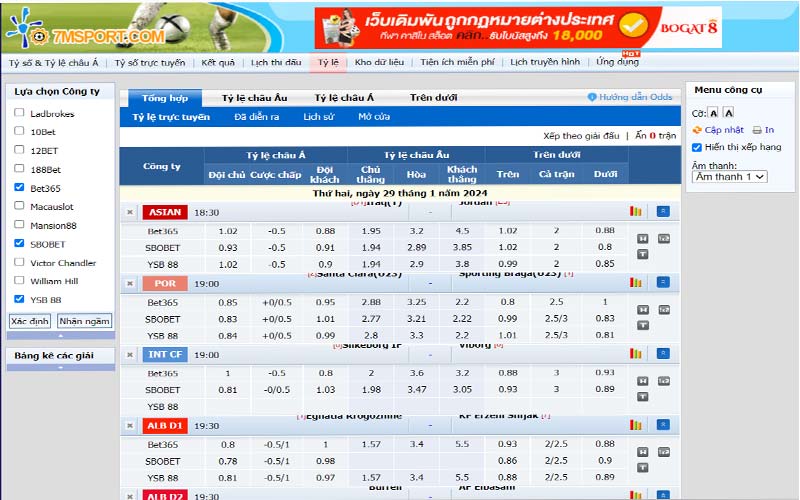Open the Âm thanh 1 dropdown

(x=730, y=177)
